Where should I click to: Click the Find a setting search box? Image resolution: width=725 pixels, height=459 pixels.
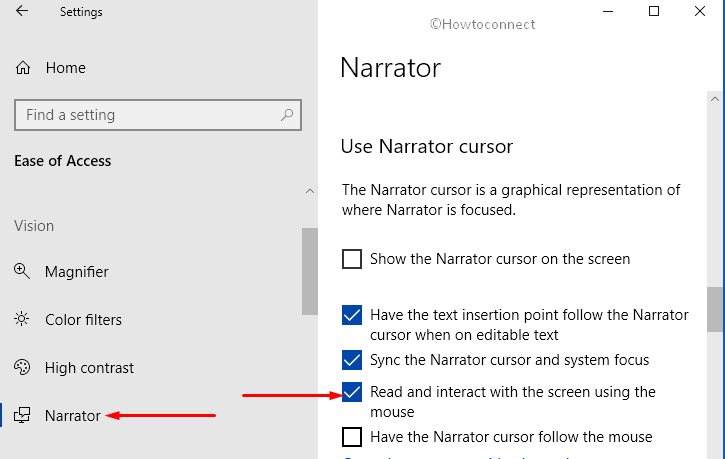[158, 115]
